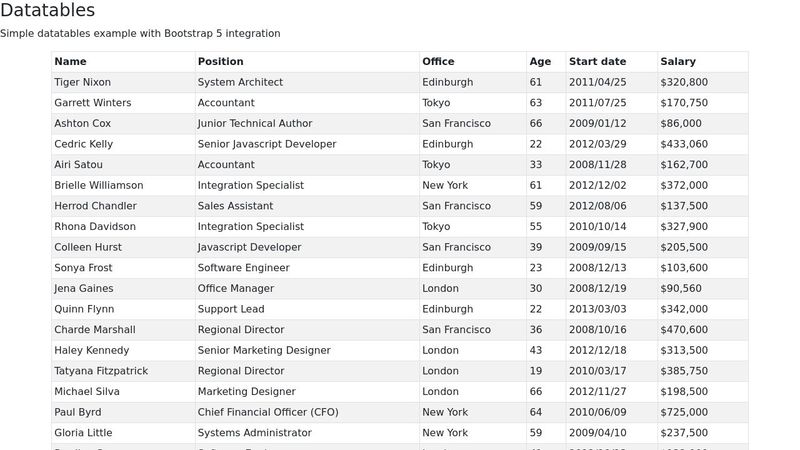Click the Salary column header
The height and width of the screenshot is (450, 800).
[703, 62]
